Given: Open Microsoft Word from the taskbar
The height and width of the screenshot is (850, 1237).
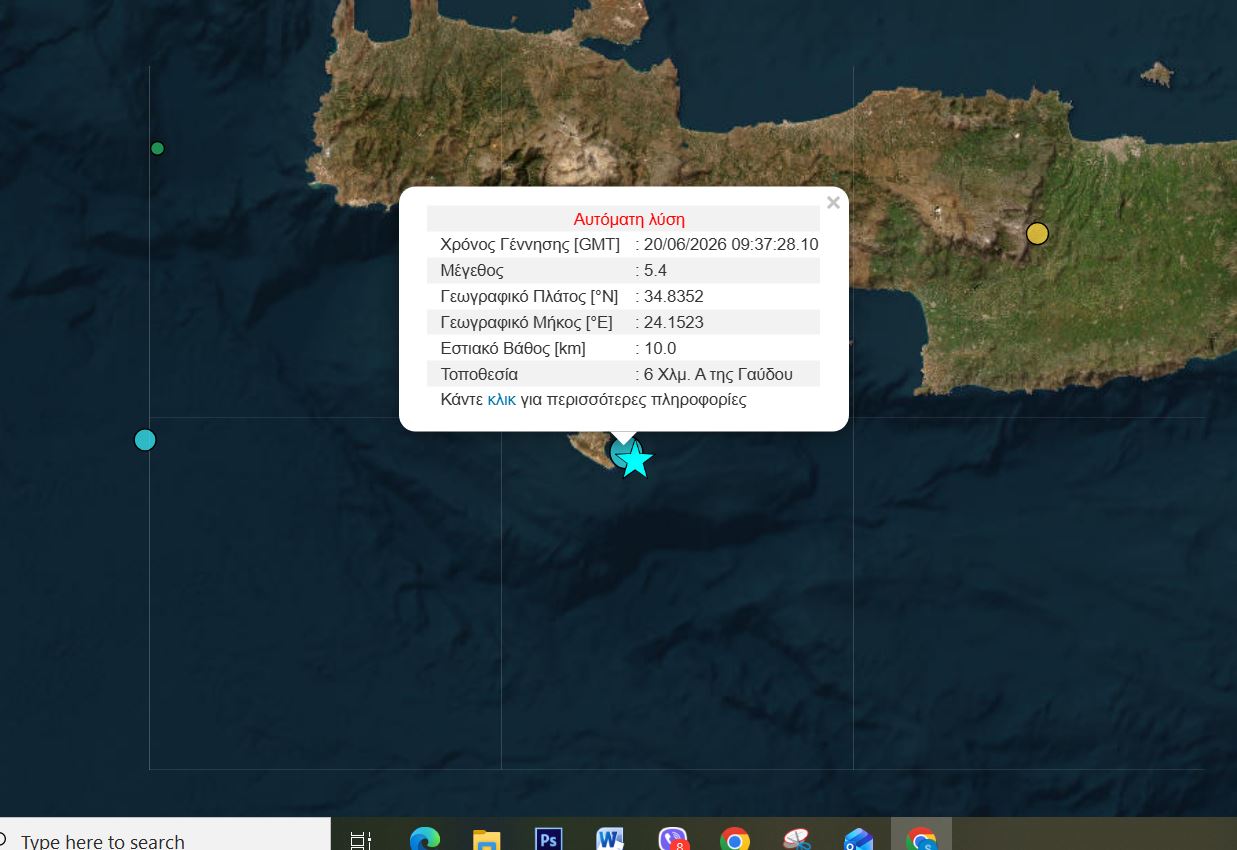Looking at the screenshot, I should [610, 839].
